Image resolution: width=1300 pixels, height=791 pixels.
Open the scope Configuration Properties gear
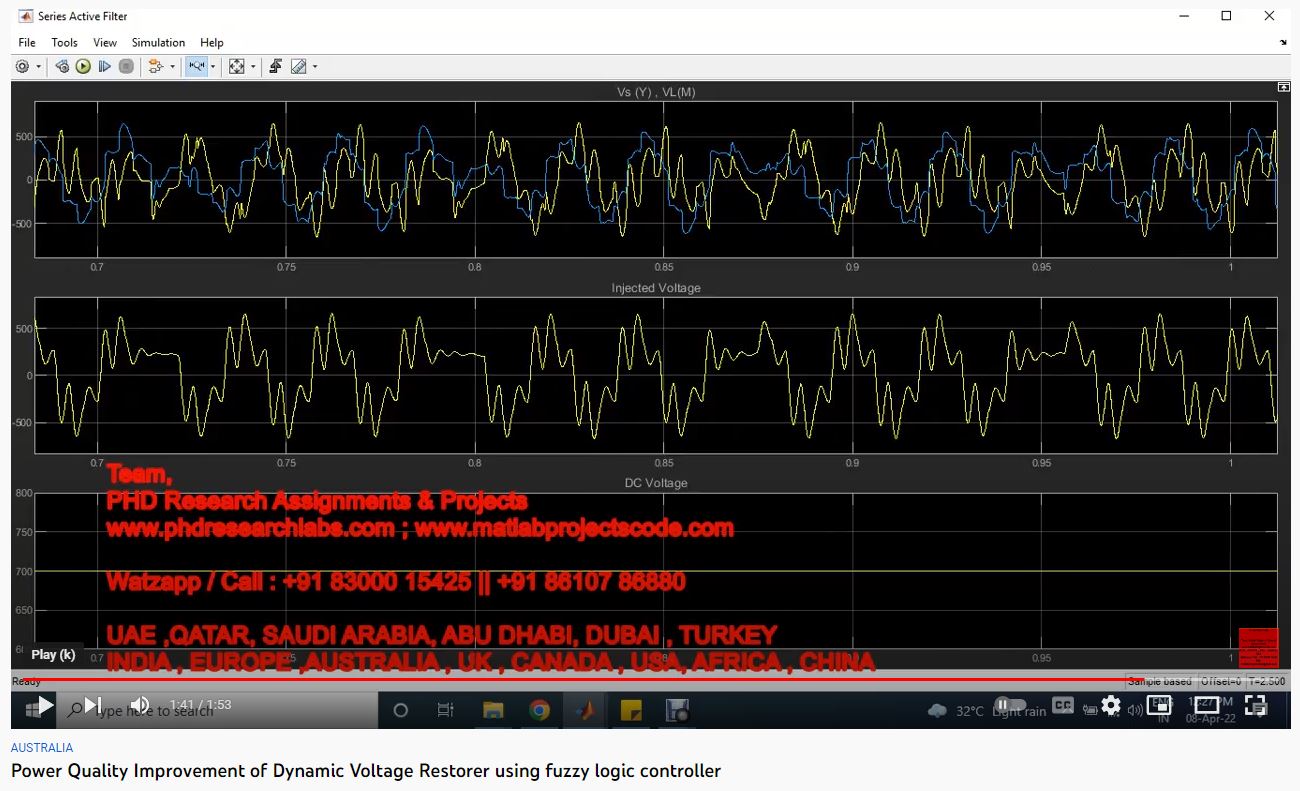coord(22,67)
